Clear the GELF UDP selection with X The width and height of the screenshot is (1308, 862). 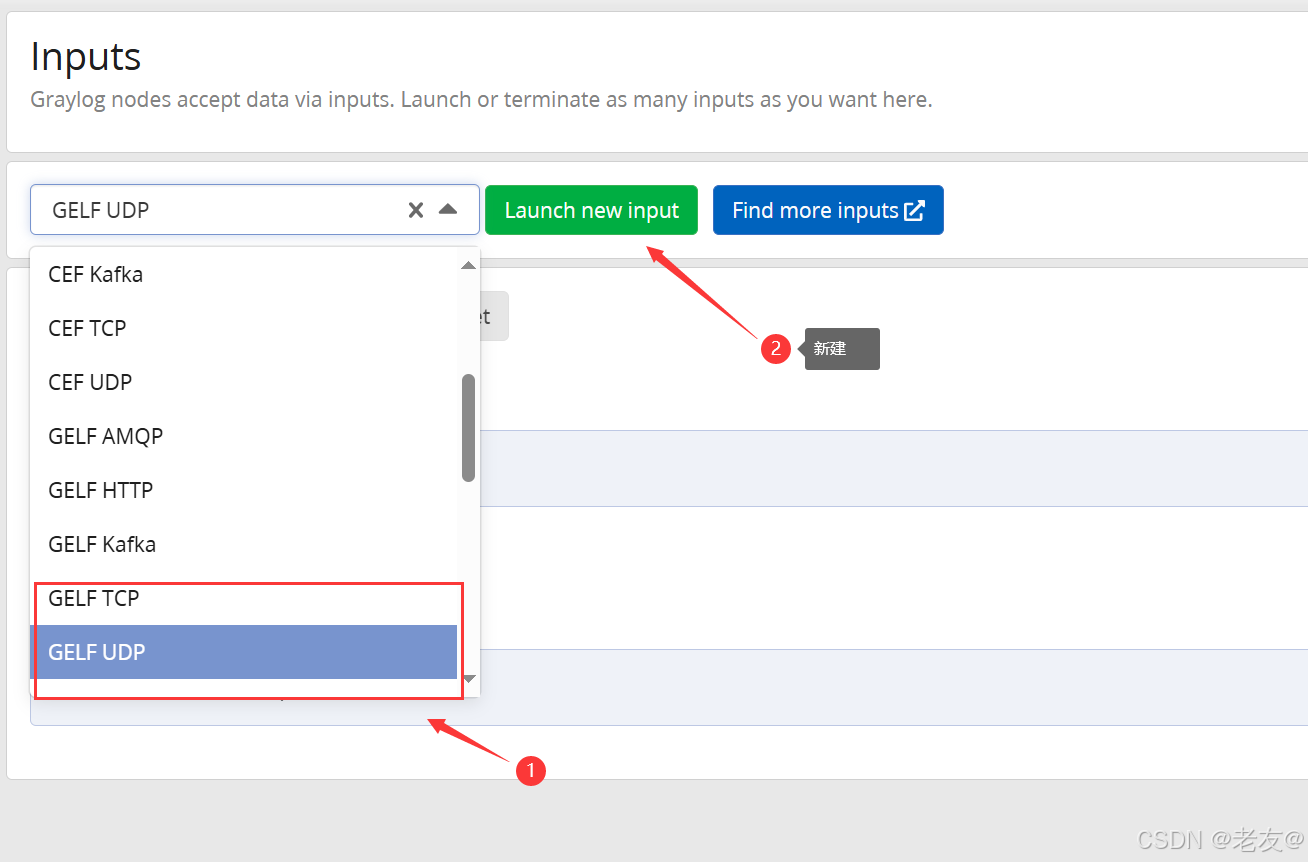click(x=416, y=210)
